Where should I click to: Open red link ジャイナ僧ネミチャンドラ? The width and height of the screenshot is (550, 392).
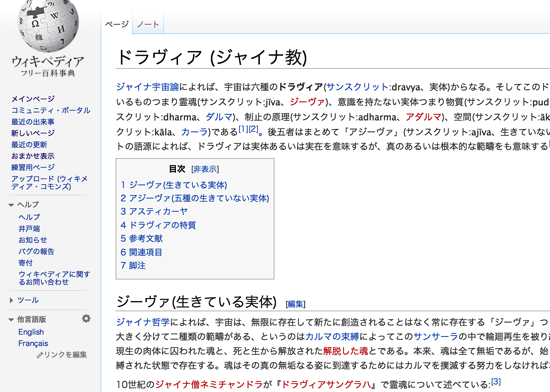(209, 385)
